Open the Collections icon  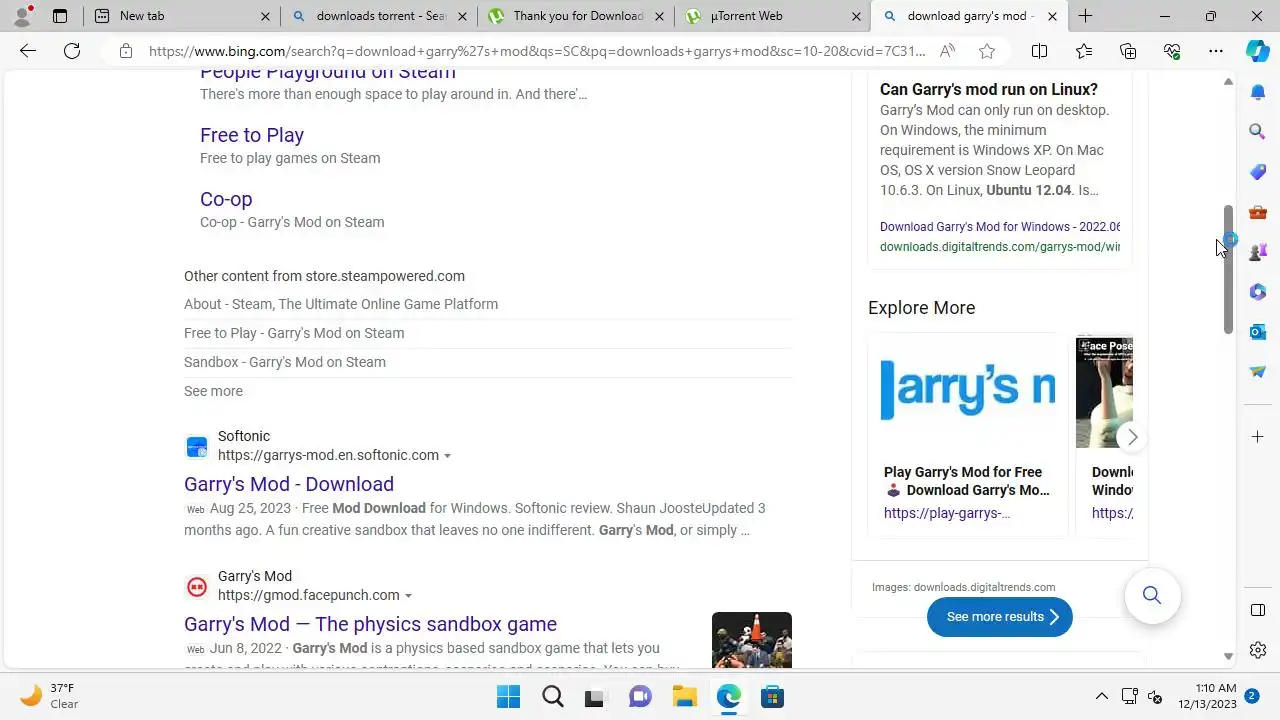pos(1128,51)
